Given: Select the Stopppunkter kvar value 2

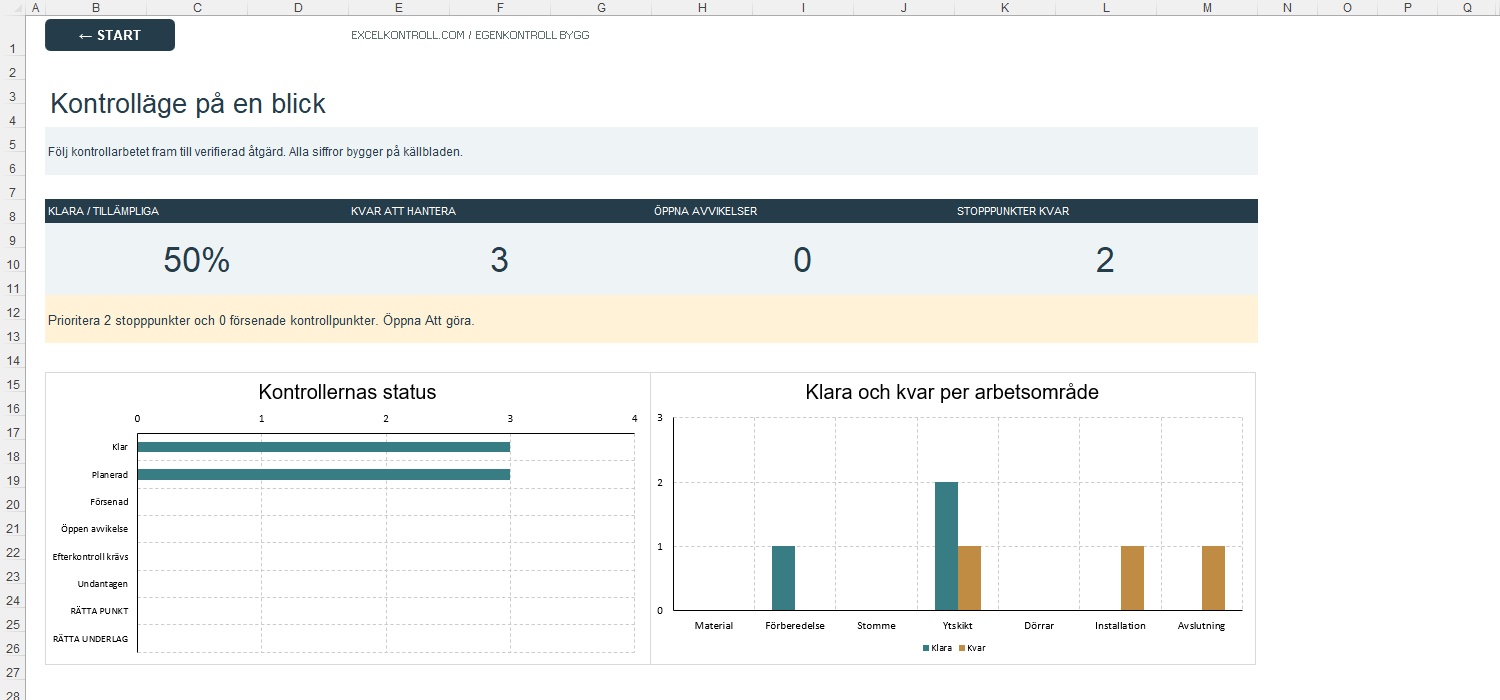Looking at the screenshot, I should pyautogui.click(x=1105, y=260).
